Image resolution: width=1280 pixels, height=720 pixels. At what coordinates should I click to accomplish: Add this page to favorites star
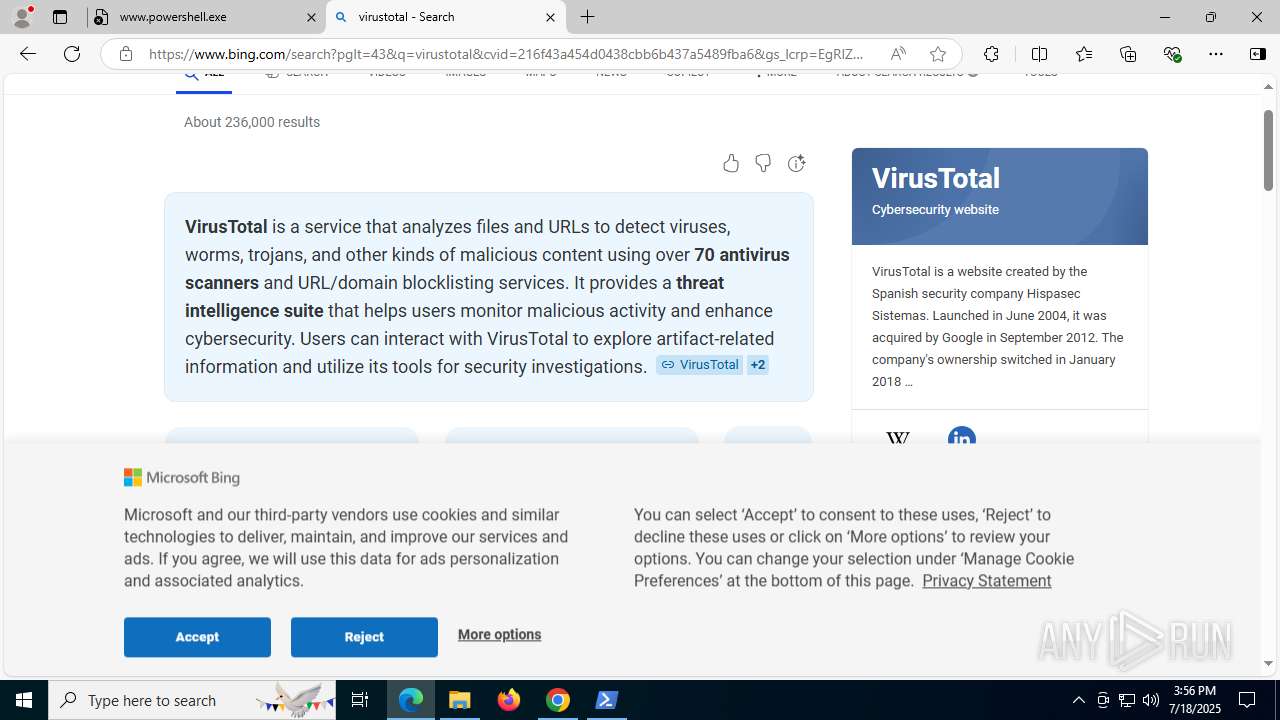(937, 54)
